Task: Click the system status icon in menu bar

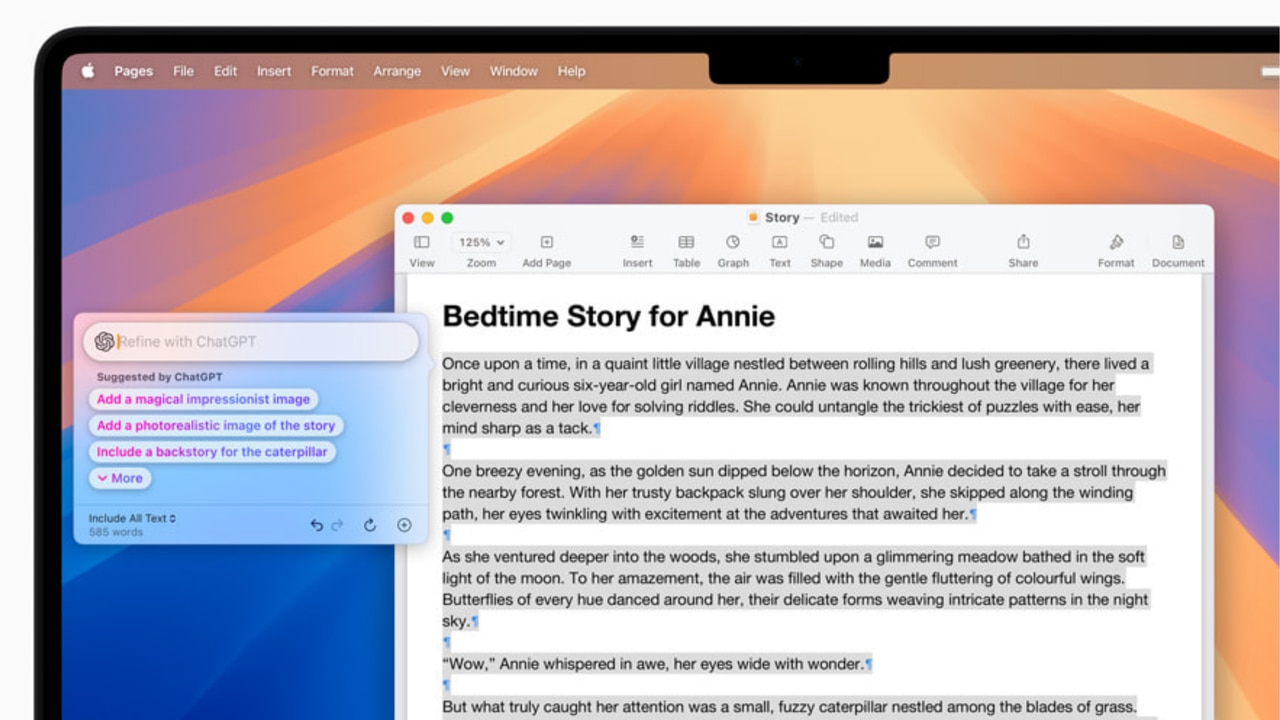Action: click(1270, 71)
